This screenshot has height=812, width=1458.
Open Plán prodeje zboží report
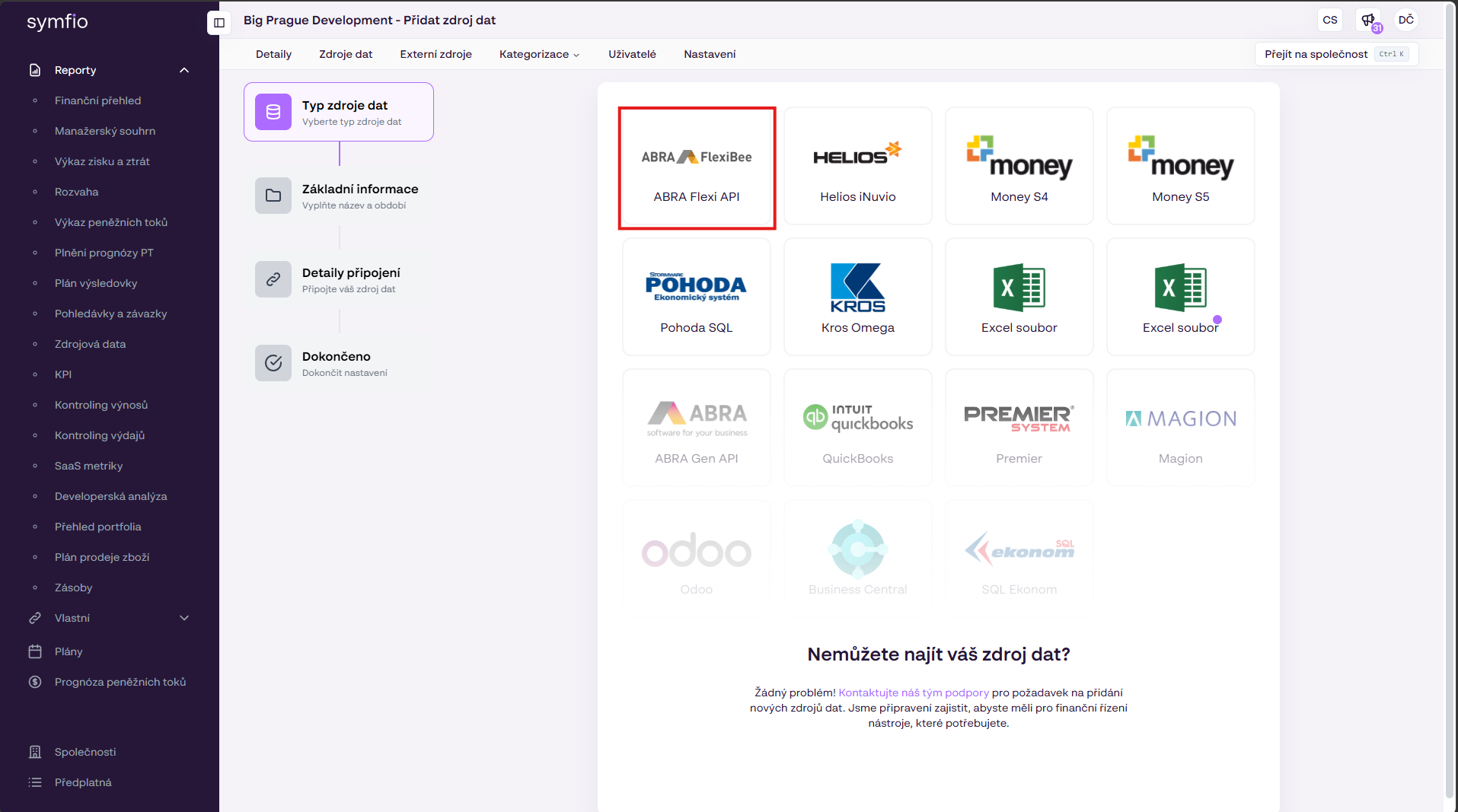(x=102, y=557)
